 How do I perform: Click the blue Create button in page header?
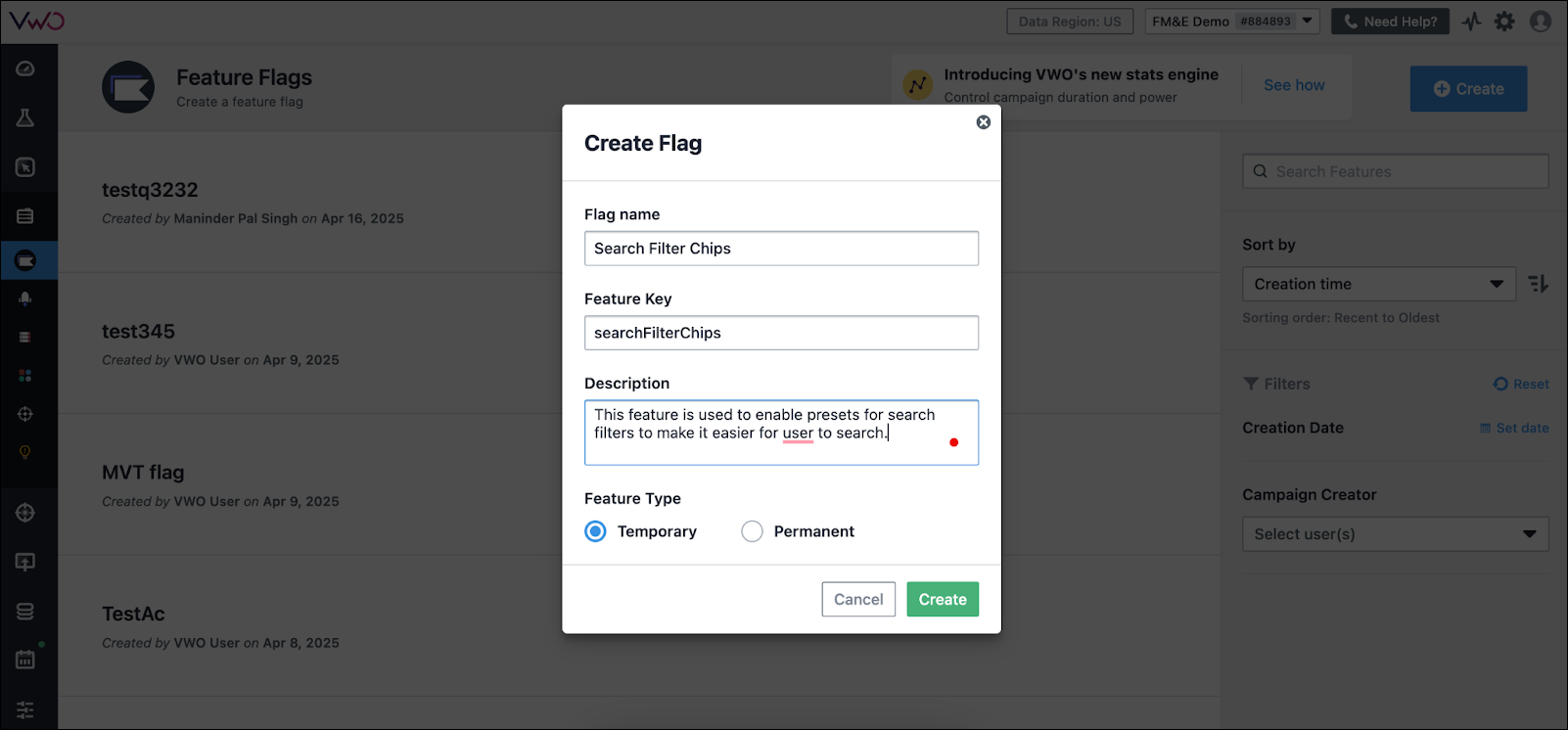[1468, 89]
